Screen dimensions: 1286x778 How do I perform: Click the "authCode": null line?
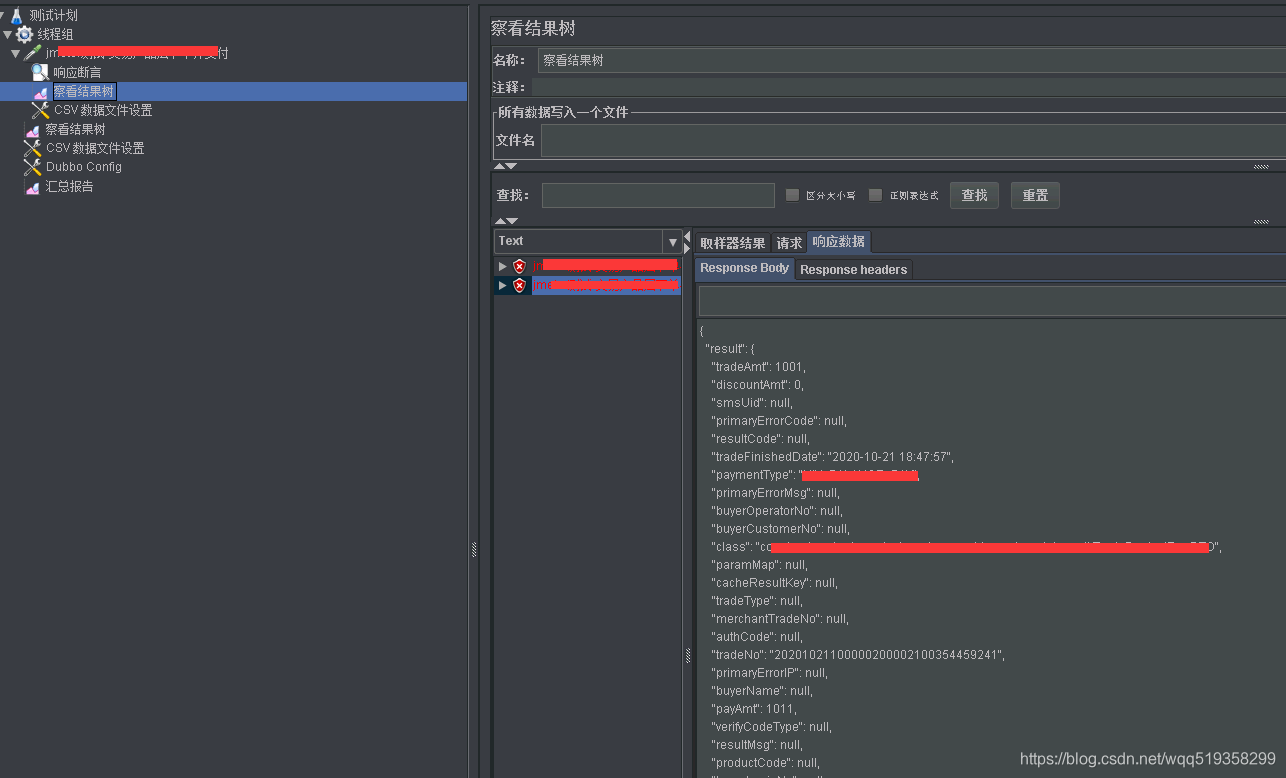pos(756,637)
